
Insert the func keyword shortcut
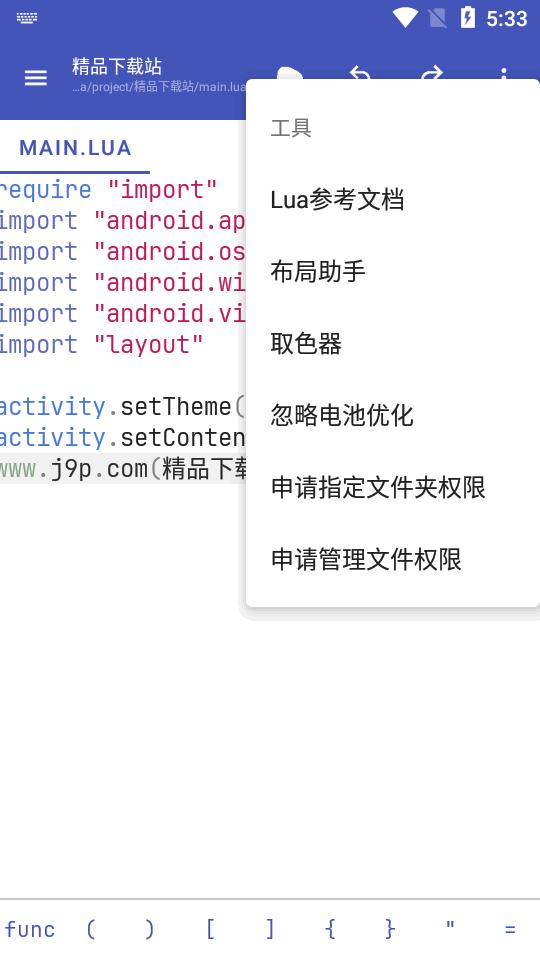pos(30,929)
